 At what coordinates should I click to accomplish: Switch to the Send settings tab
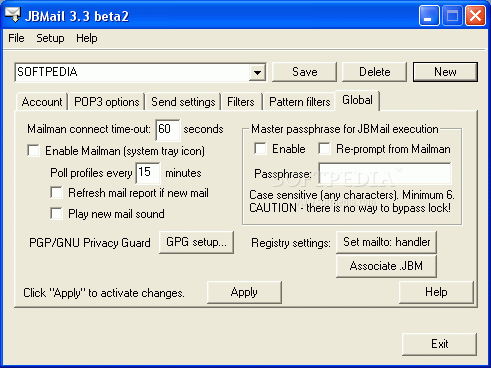(x=183, y=102)
